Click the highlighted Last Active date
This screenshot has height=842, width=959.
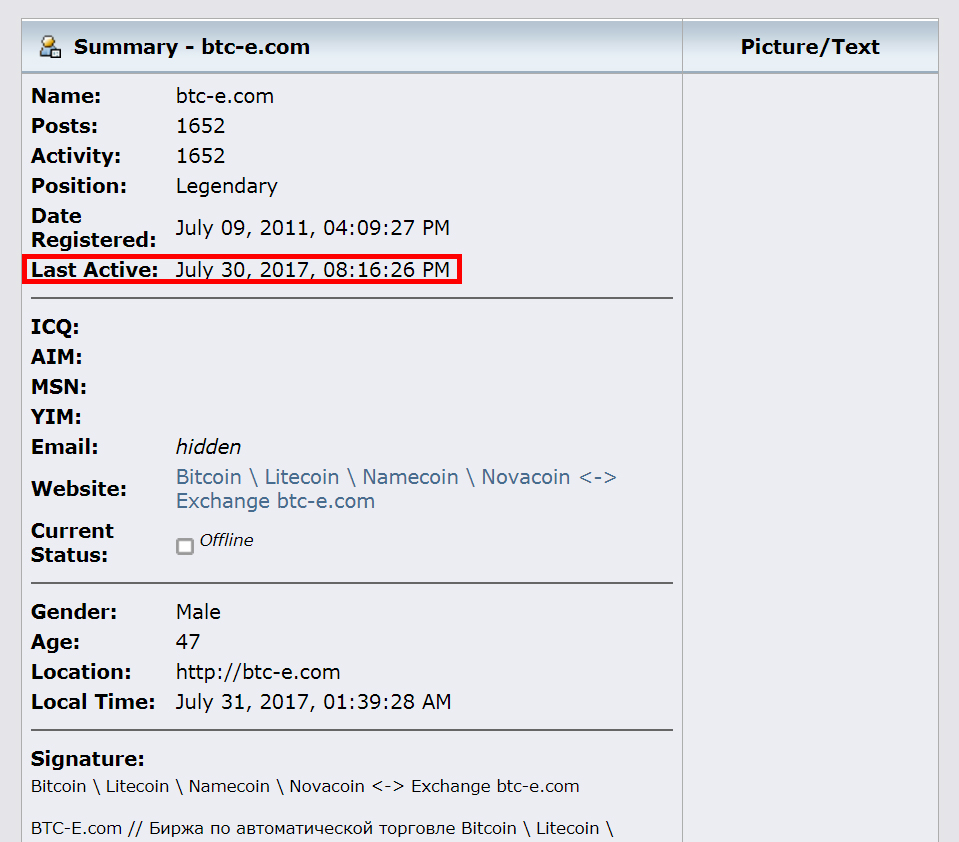312,270
